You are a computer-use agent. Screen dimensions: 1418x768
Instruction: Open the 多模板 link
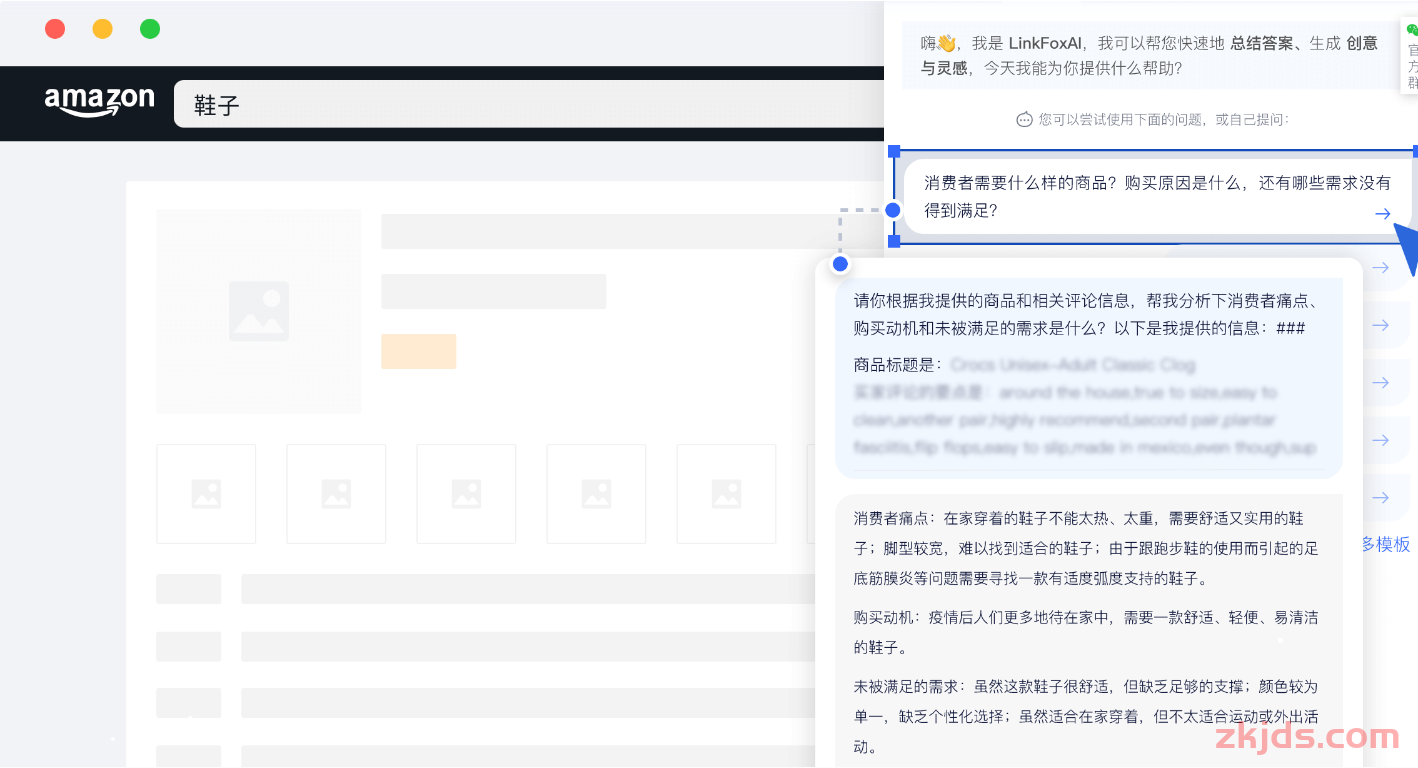[1386, 544]
